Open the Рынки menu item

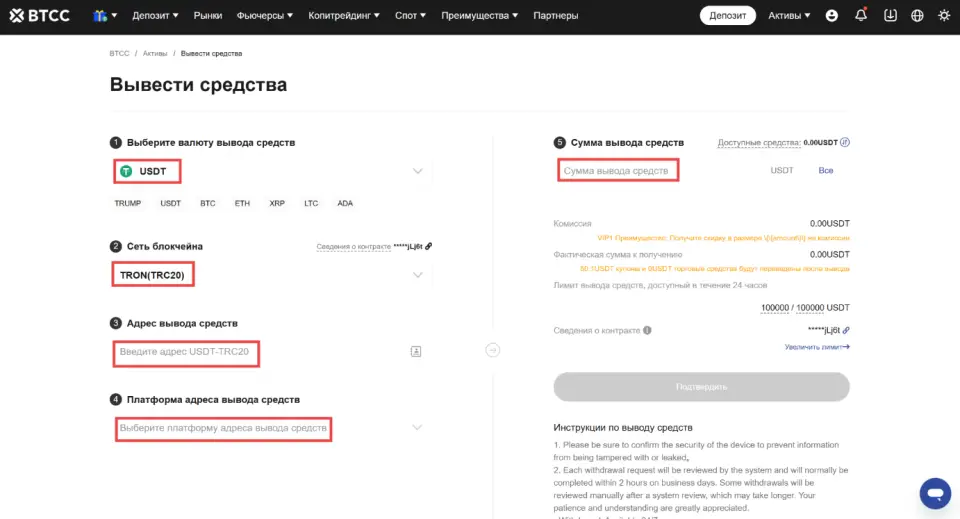[208, 15]
